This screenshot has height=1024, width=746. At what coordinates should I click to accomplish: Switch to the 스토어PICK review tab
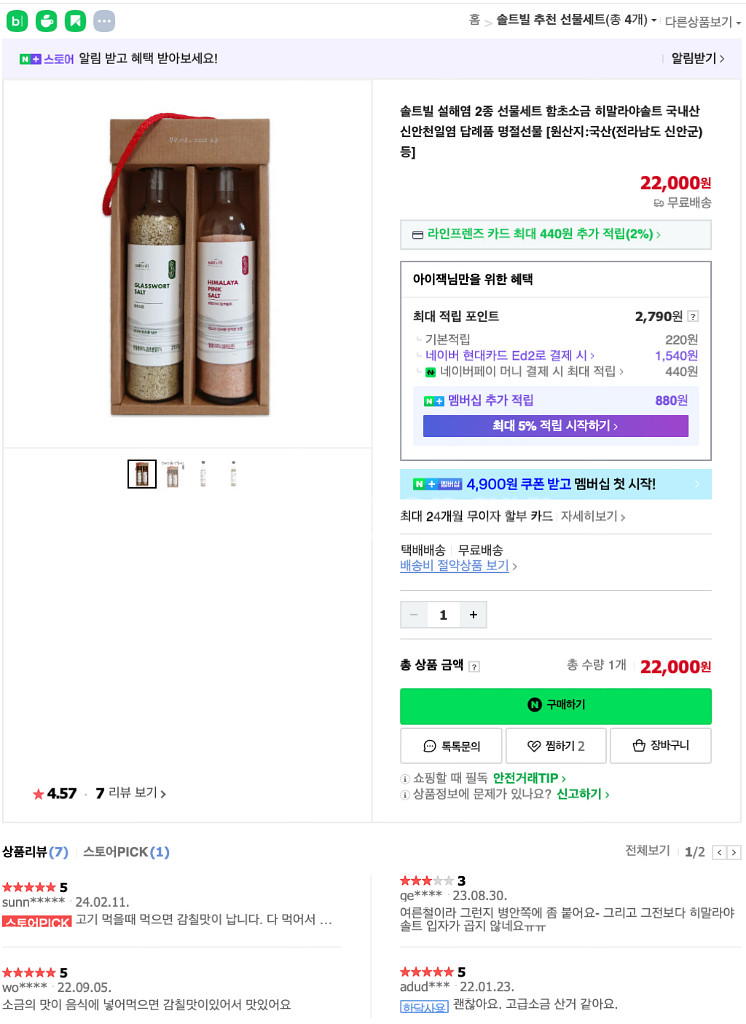(126, 852)
